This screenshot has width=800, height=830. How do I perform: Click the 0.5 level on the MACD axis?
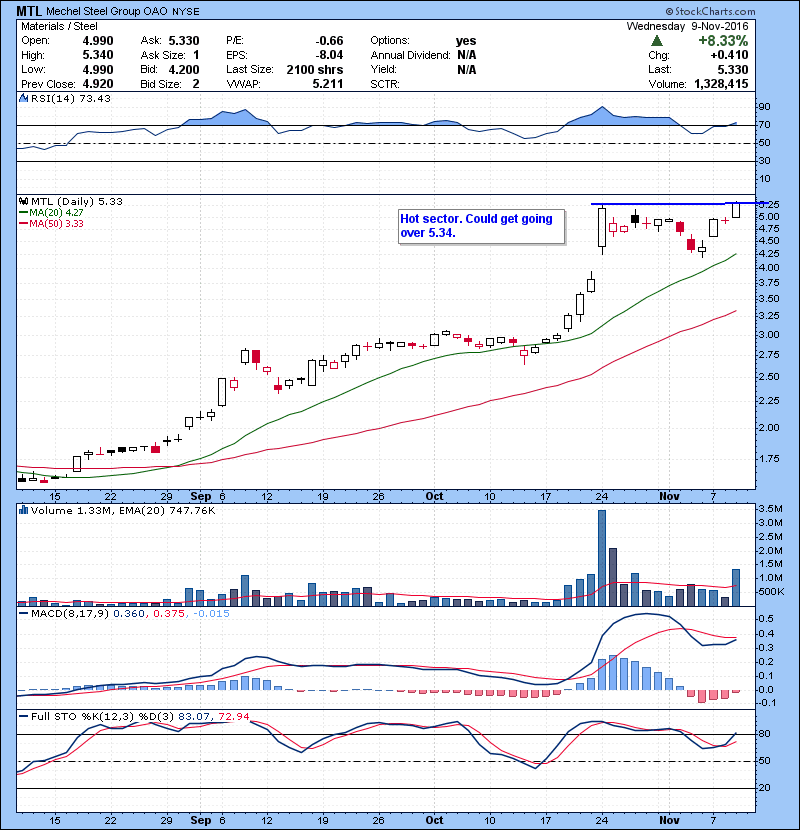[766, 619]
